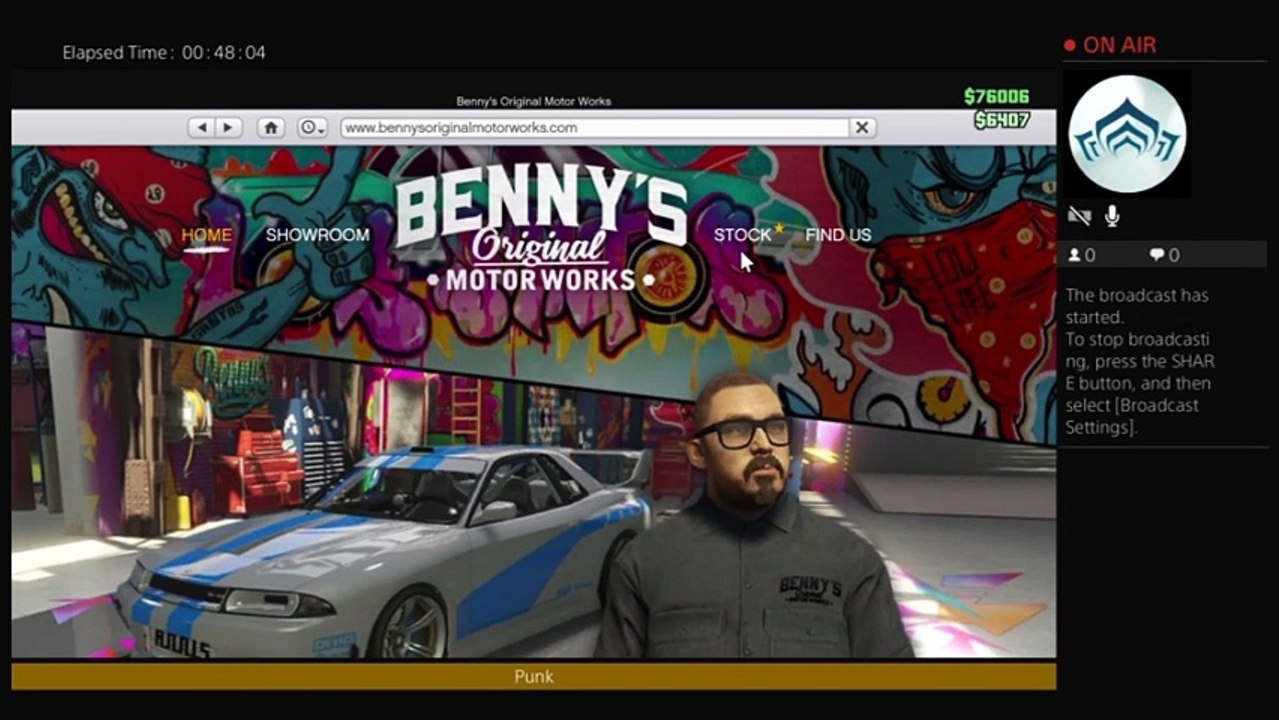Click the bennysoriginalmotorworks.com address bar
This screenshot has width=1279, height=720.
pyautogui.click(x=594, y=128)
